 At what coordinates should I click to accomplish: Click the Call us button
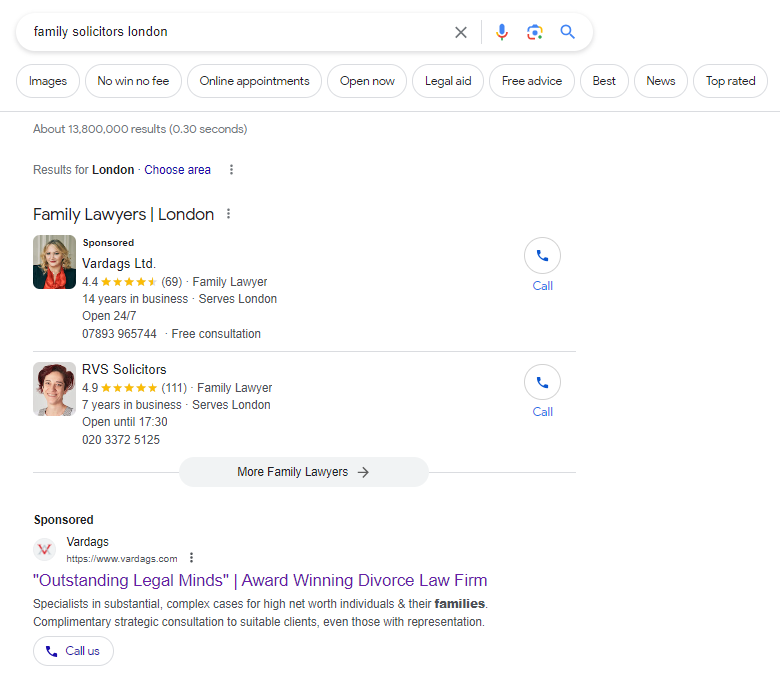pyautogui.click(x=74, y=651)
